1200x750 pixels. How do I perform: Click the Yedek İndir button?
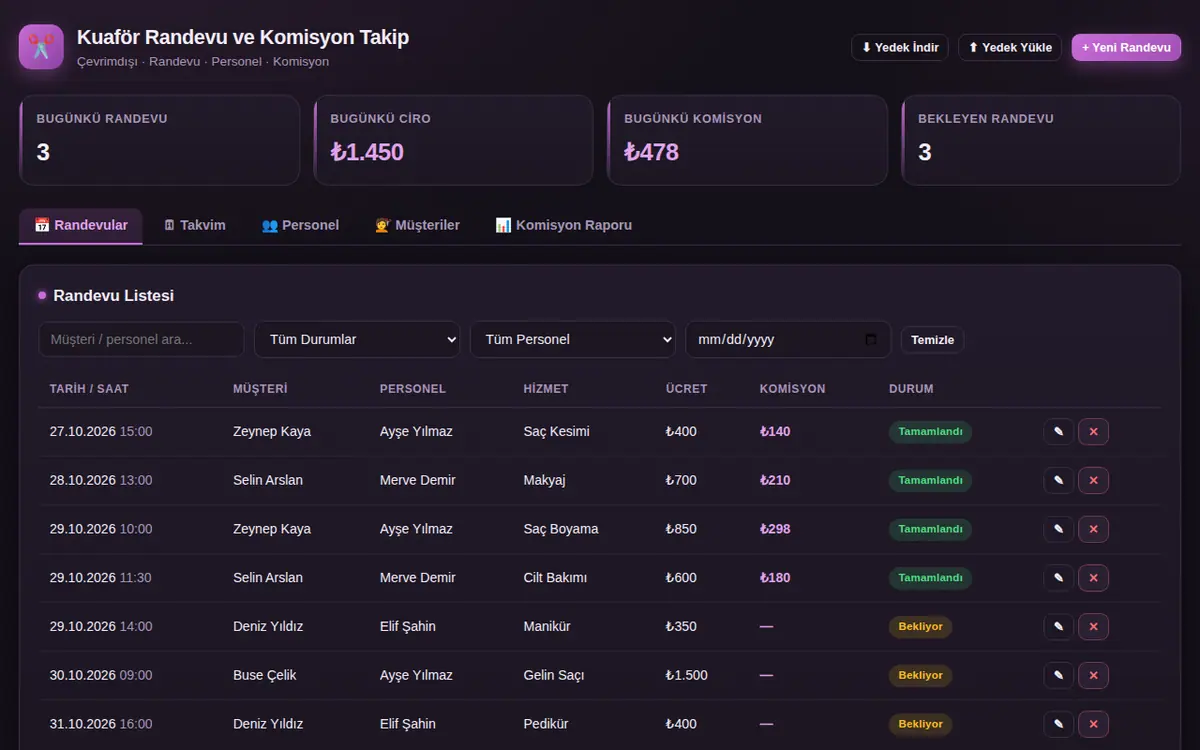click(x=900, y=47)
